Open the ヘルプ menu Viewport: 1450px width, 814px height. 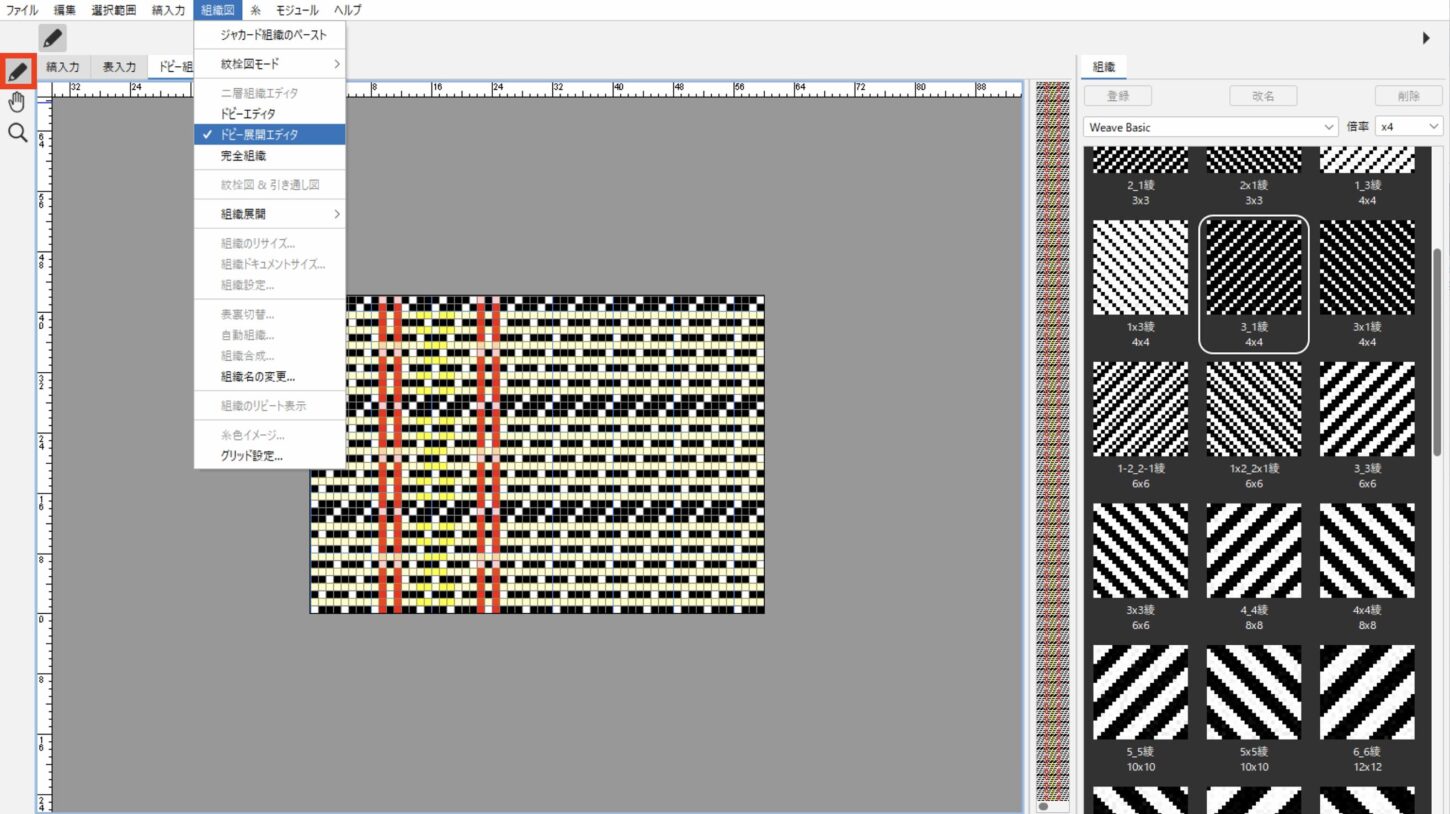[347, 10]
